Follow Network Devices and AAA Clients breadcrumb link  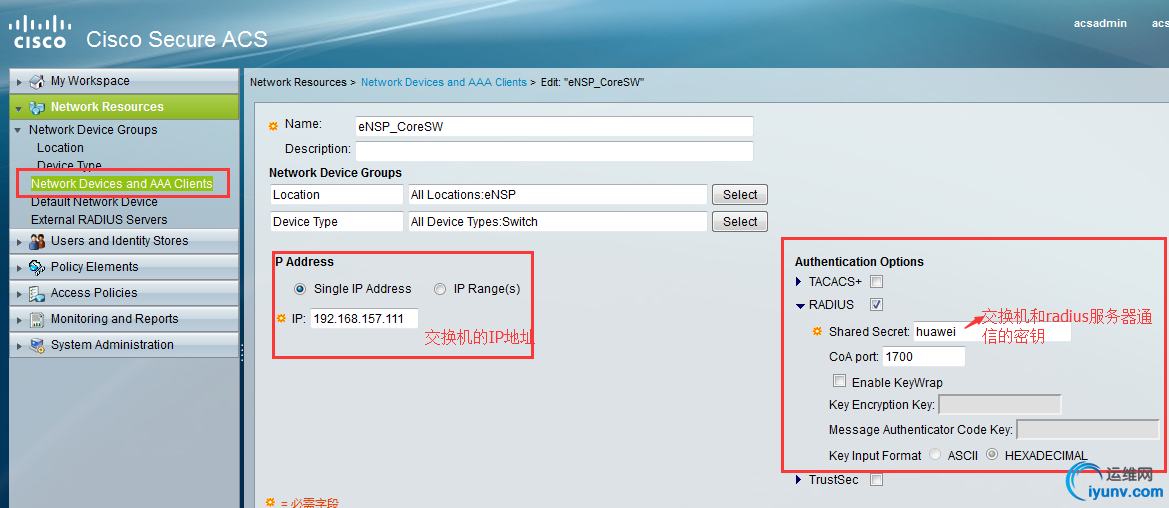[x=444, y=82]
